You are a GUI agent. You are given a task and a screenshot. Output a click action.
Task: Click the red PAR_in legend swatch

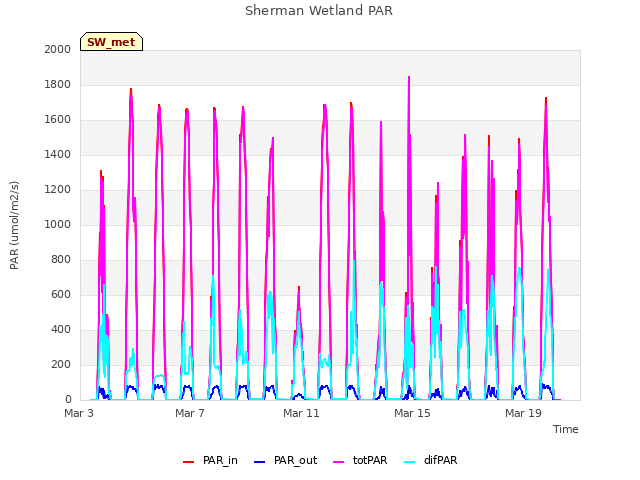(189, 462)
